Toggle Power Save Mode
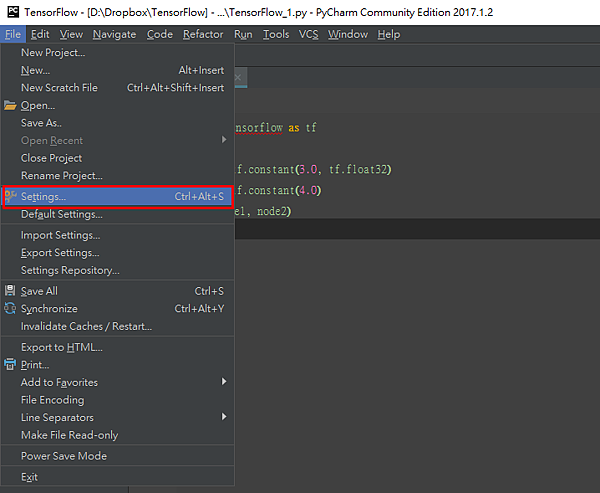This screenshot has width=600, height=493. click(x=117, y=456)
